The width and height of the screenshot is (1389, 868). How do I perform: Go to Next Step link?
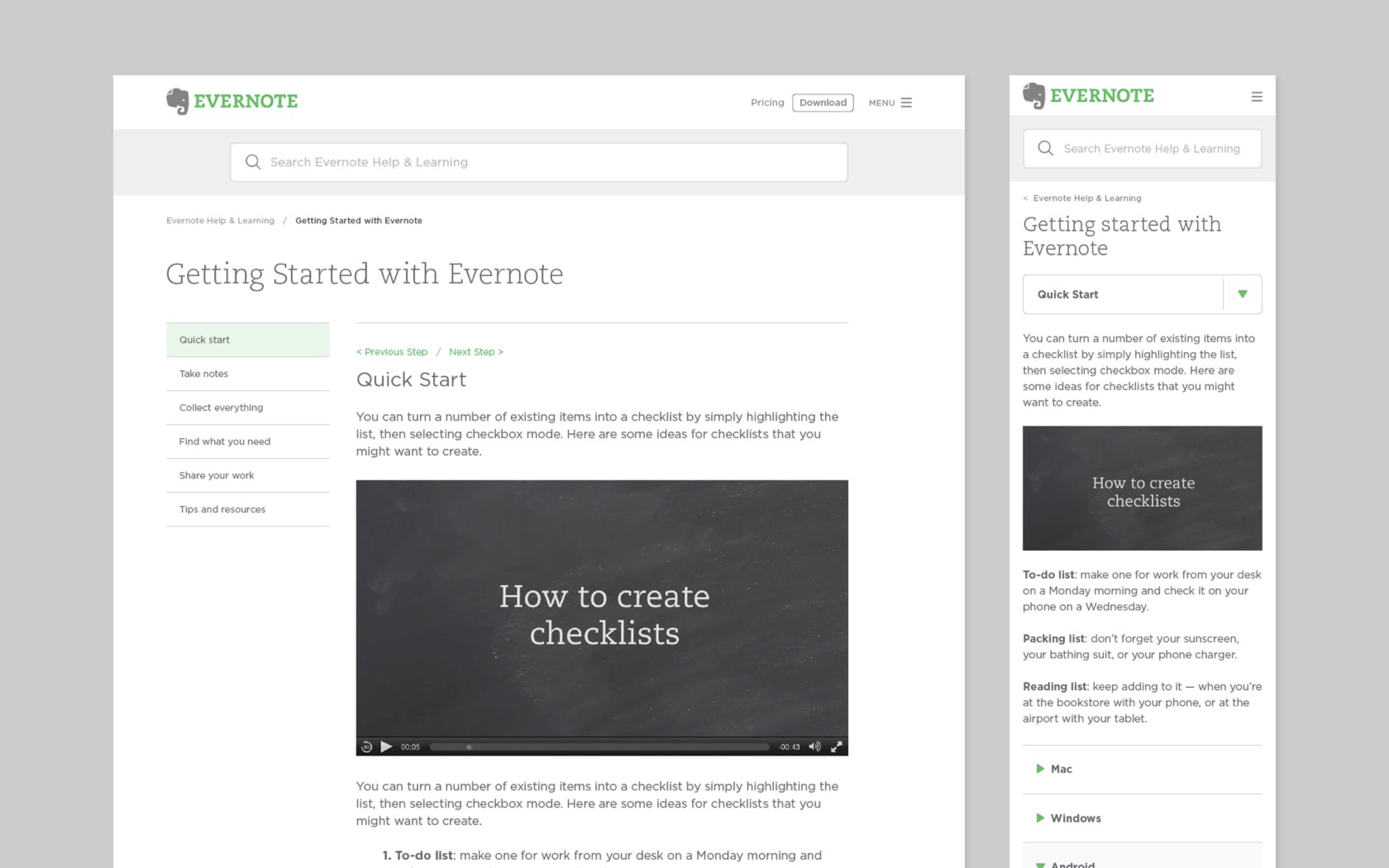point(476,352)
